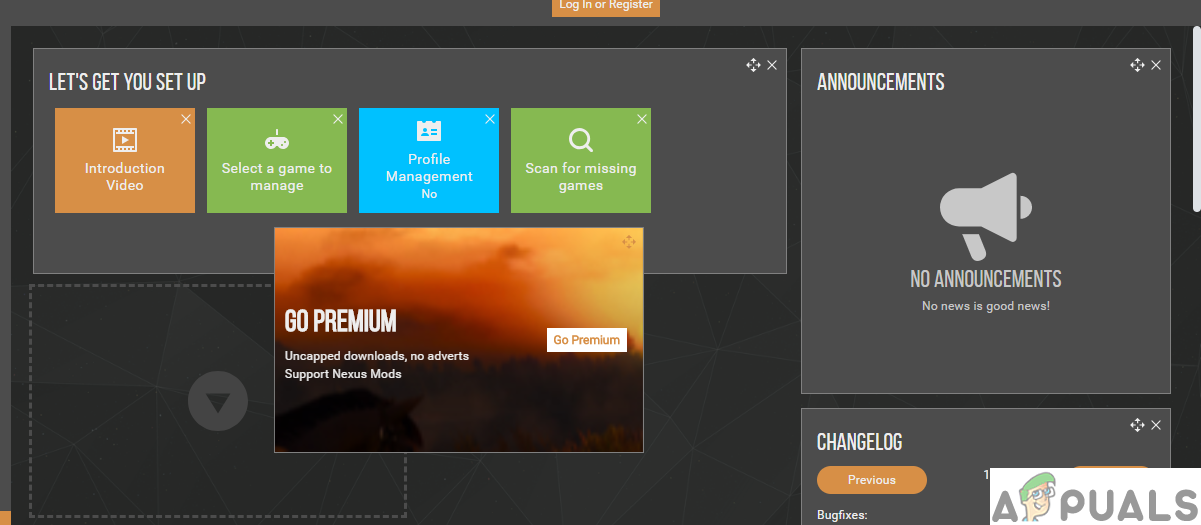The width and height of the screenshot is (1201, 525).
Task: Click the Previous changelog button
Action: (x=872, y=480)
